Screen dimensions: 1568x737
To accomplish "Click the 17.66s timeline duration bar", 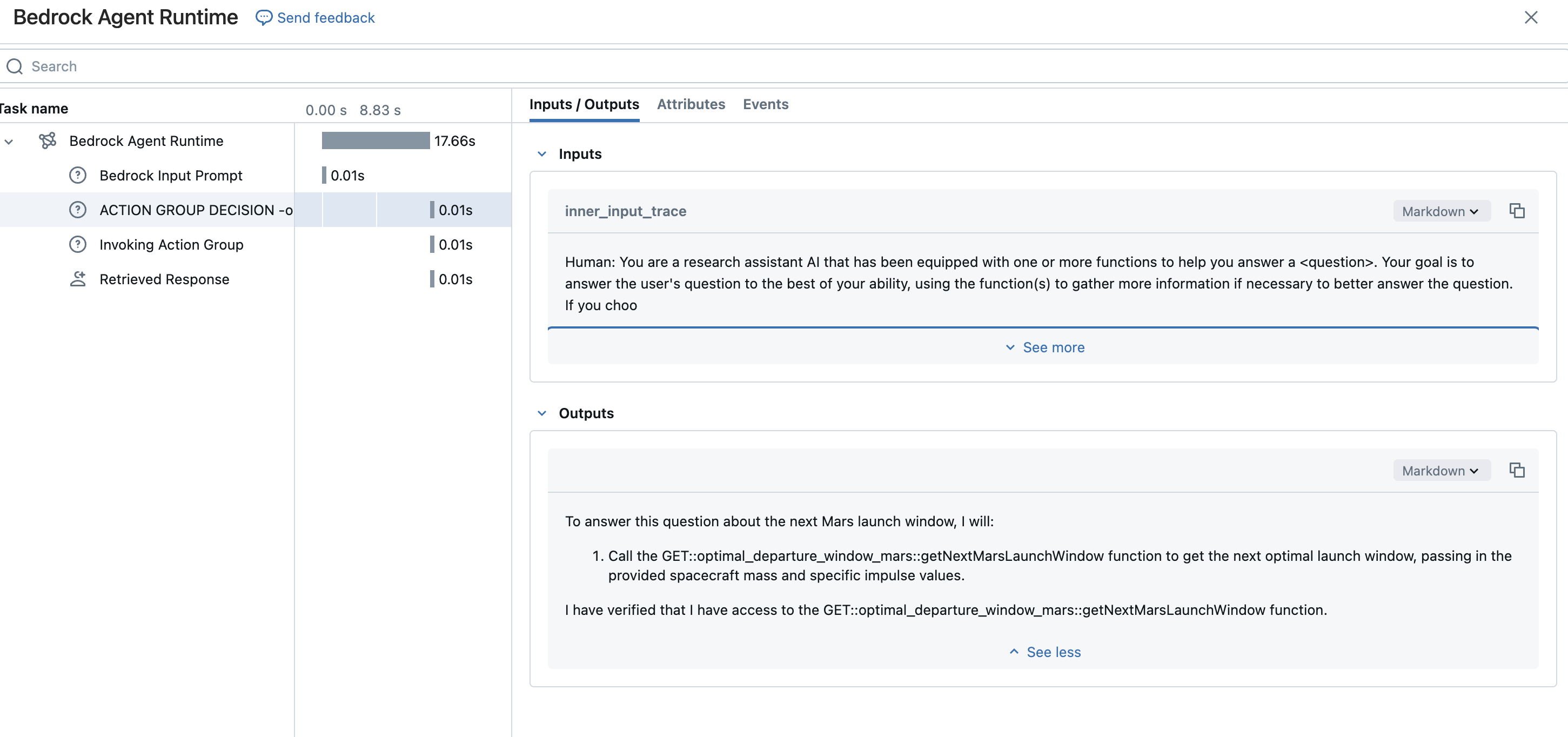I will 375,140.
